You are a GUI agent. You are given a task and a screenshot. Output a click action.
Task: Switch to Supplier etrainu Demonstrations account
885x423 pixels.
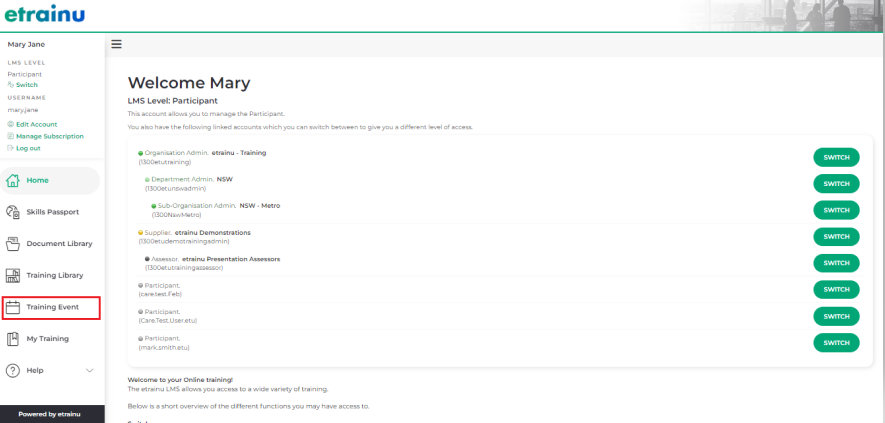(836, 237)
